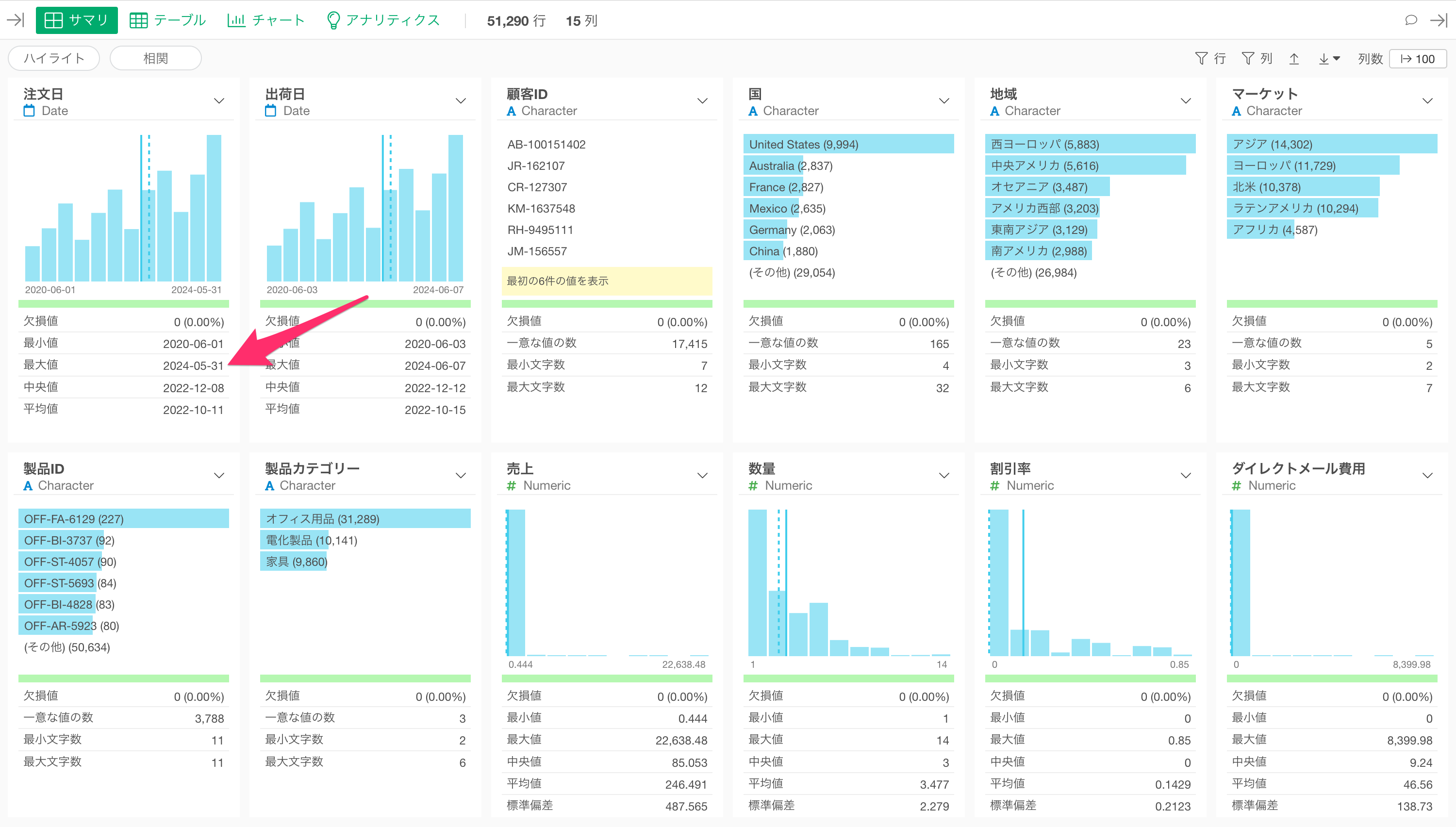The image size is (1456, 827).
Task: Open the 地域 column menu chevron
Action: (x=1186, y=101)
